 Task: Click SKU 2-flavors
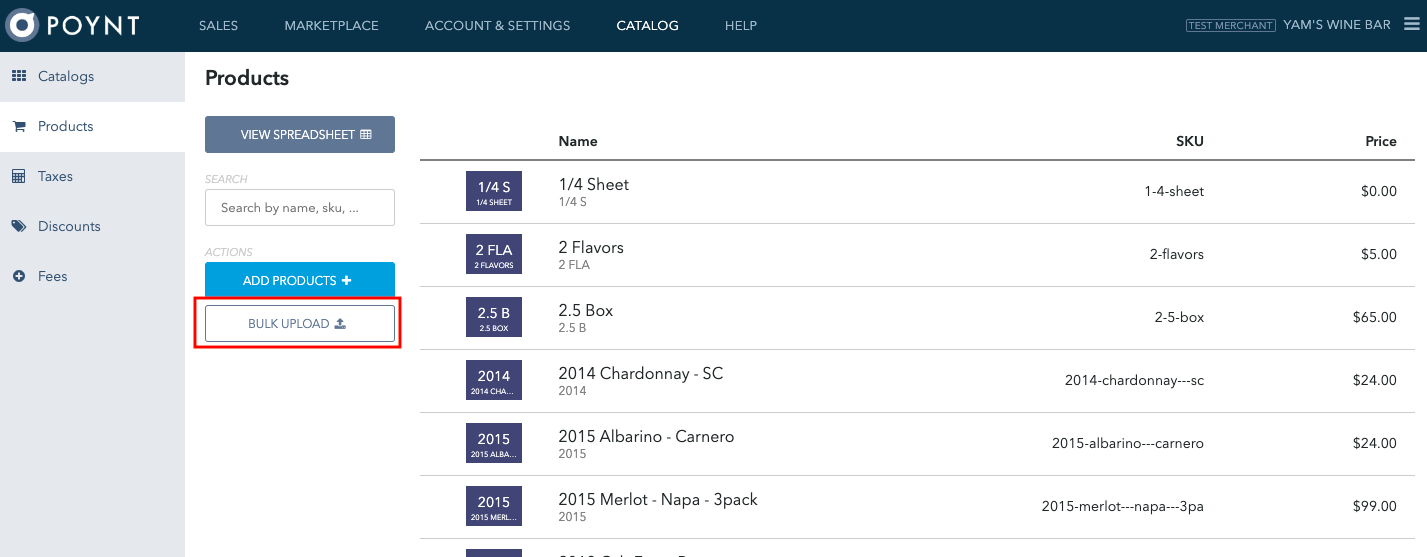point(1177,254)
